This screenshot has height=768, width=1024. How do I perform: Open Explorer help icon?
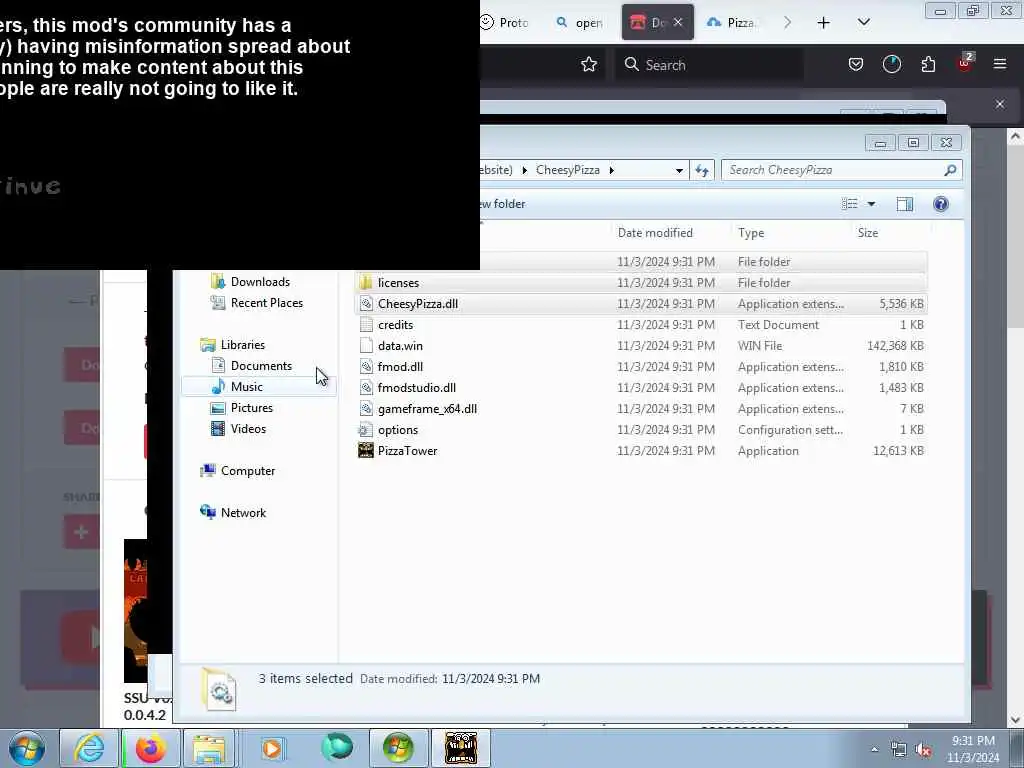tap(940, 204)
